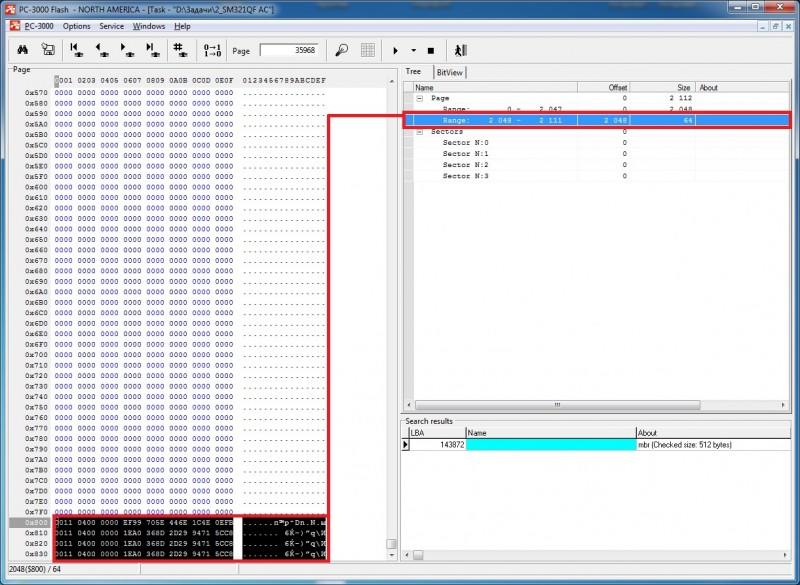Image resolution: width=800 pixels, height=585 pixels.
Task: Click the Name column header in the Tree panel
Action: (x=495, y=88)
